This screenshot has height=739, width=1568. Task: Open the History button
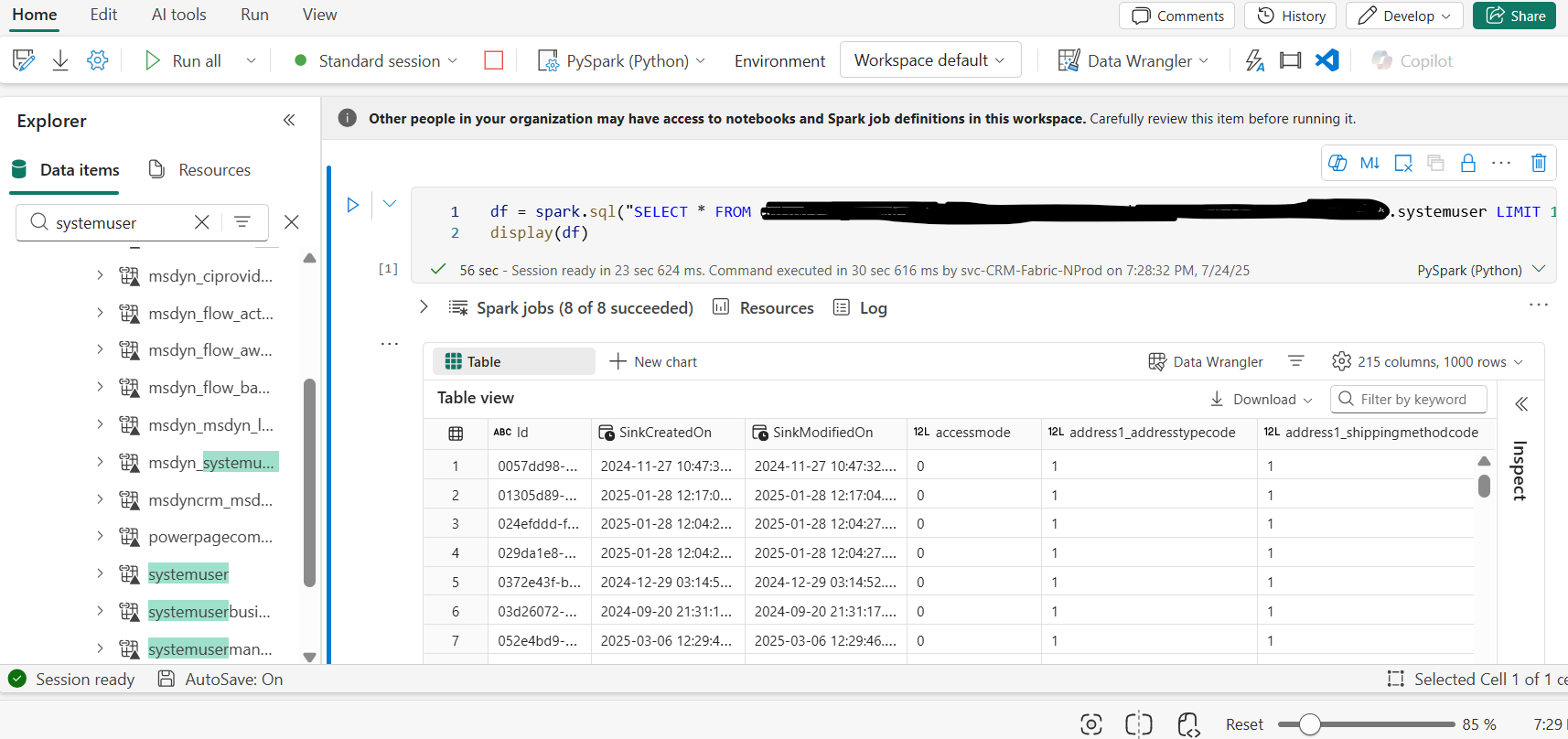point(1291,16)
